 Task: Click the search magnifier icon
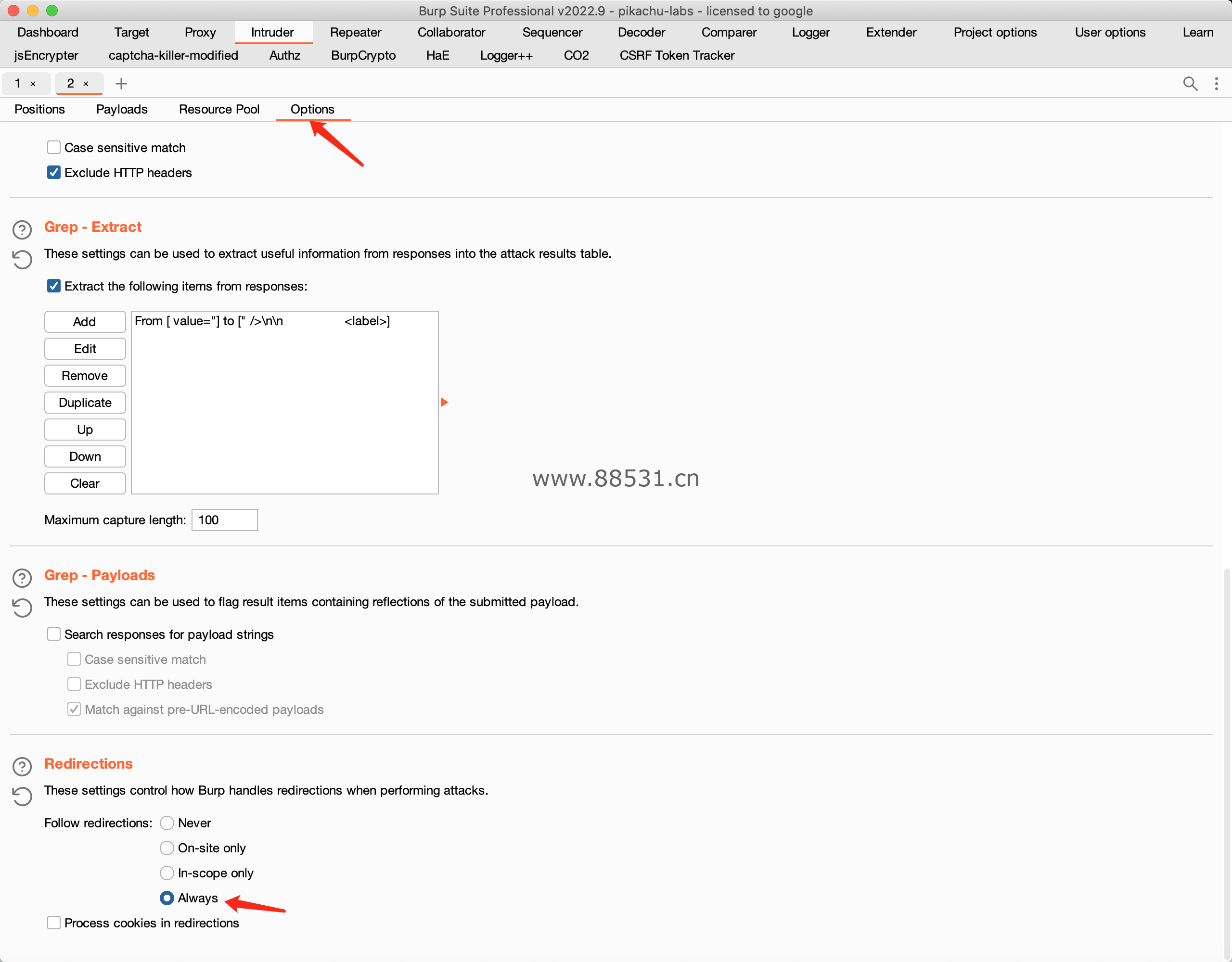click(x=1190, y=84)
